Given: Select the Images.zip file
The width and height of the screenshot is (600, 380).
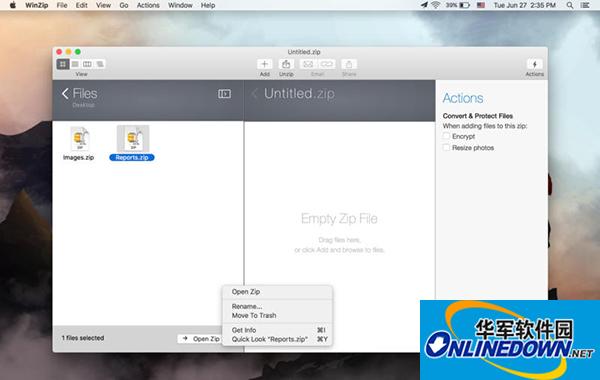Looking at the screenshot, I should 79,144.
